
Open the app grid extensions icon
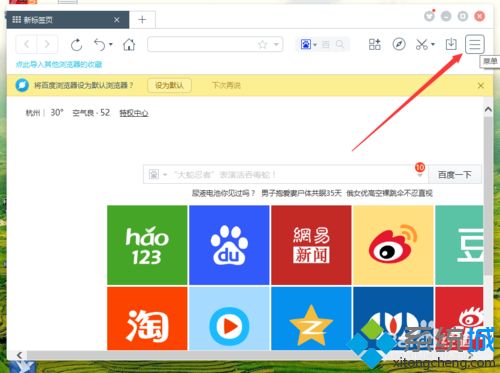coord(375,44)
